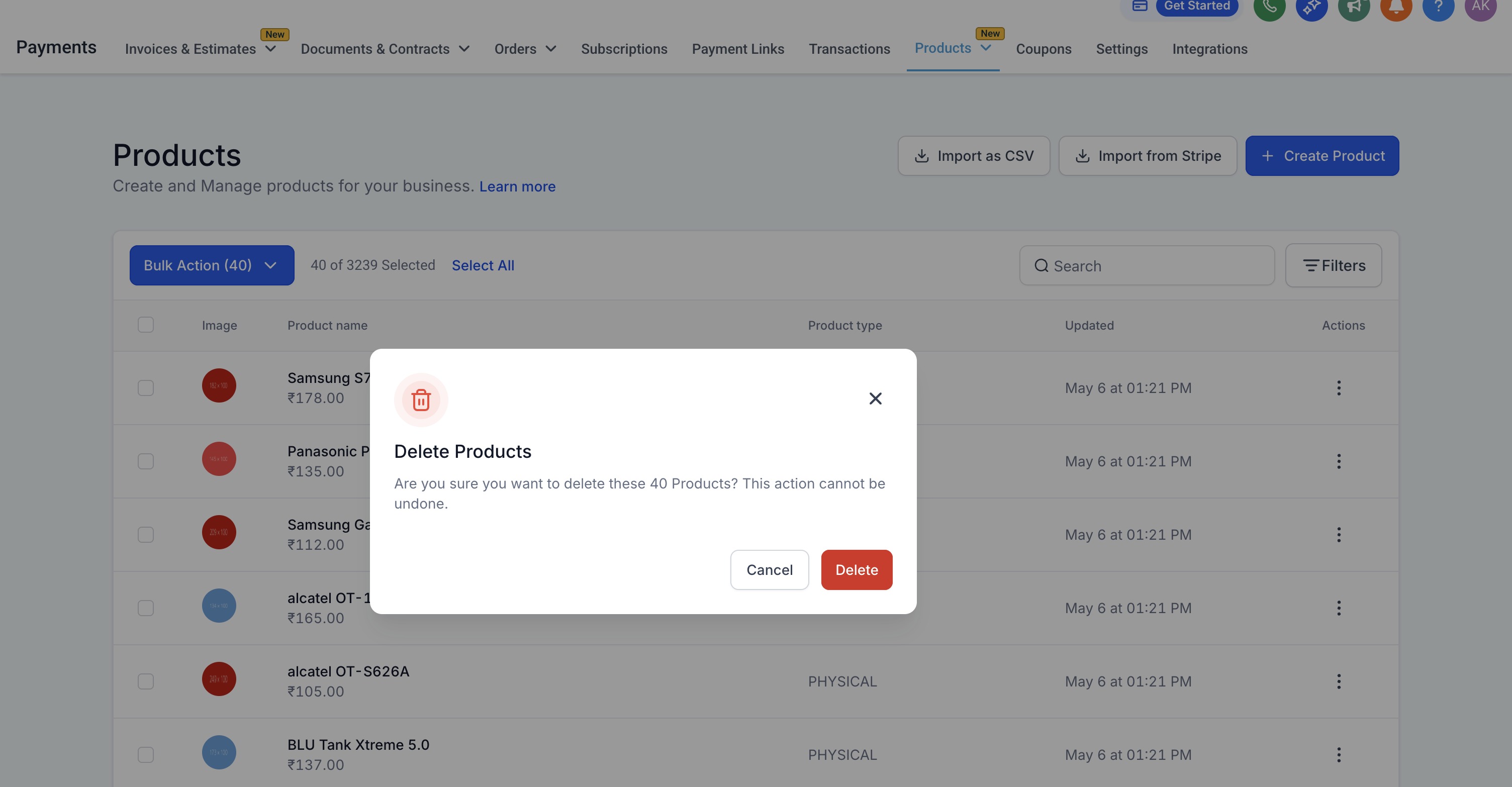Click the green phone icon in header

(1269, 7)
